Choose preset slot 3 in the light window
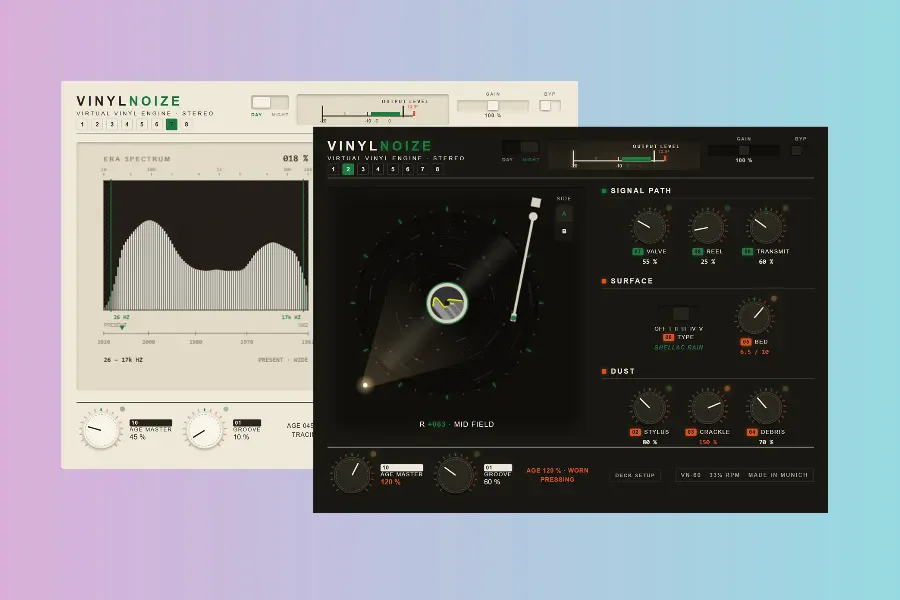The height and width of the screenshot is (600, 900). pyautogui.click(x=112, y=124)
